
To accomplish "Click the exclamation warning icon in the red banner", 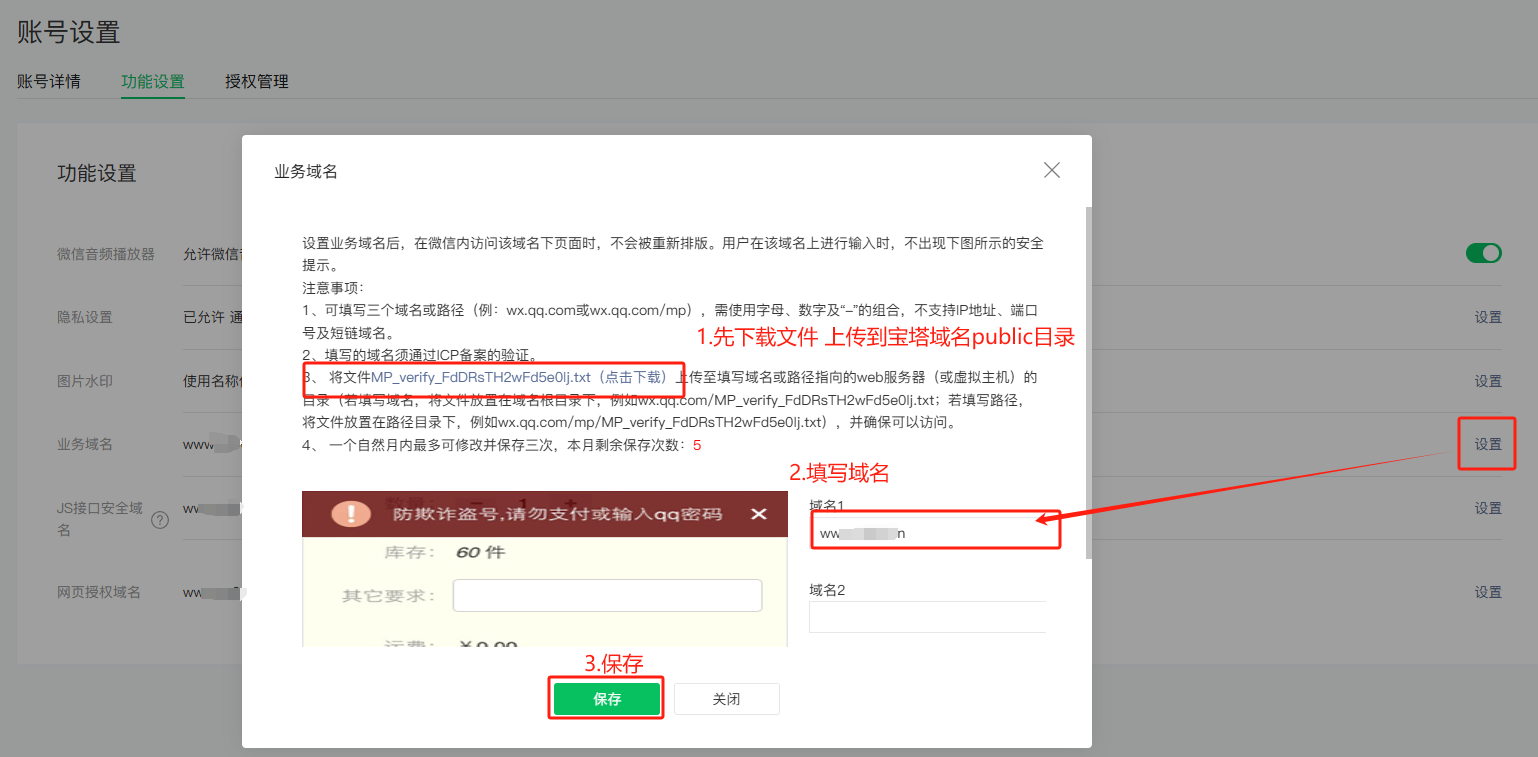I will pos(351,514).
